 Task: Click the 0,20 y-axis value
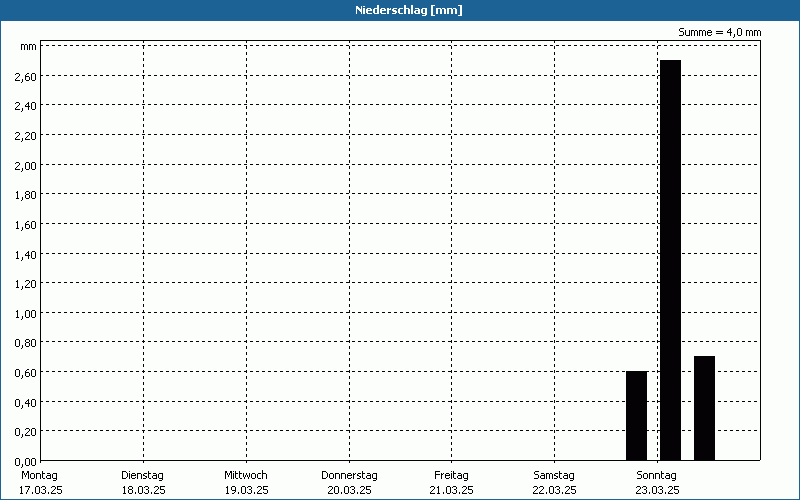26,432
